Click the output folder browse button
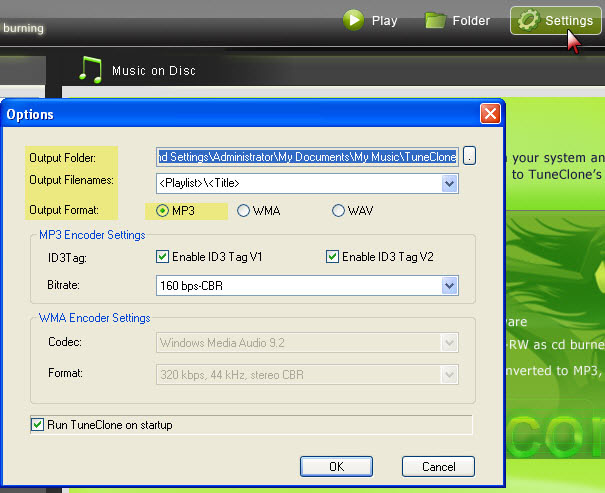 click(469, 156)
